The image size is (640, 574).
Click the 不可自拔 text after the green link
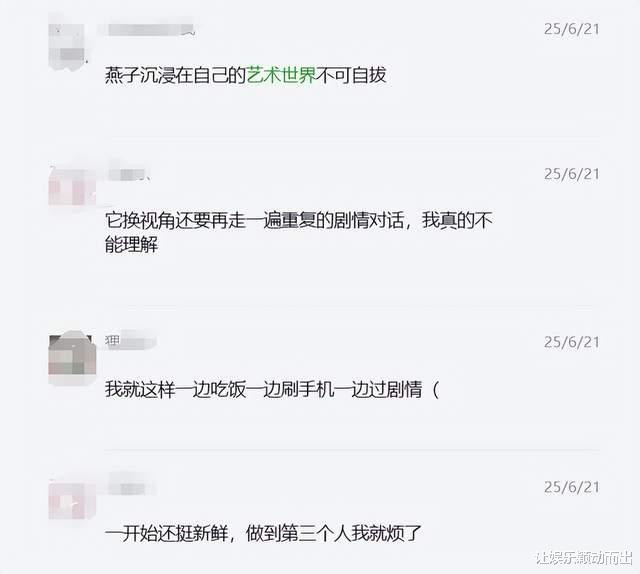tap(351, 76)
